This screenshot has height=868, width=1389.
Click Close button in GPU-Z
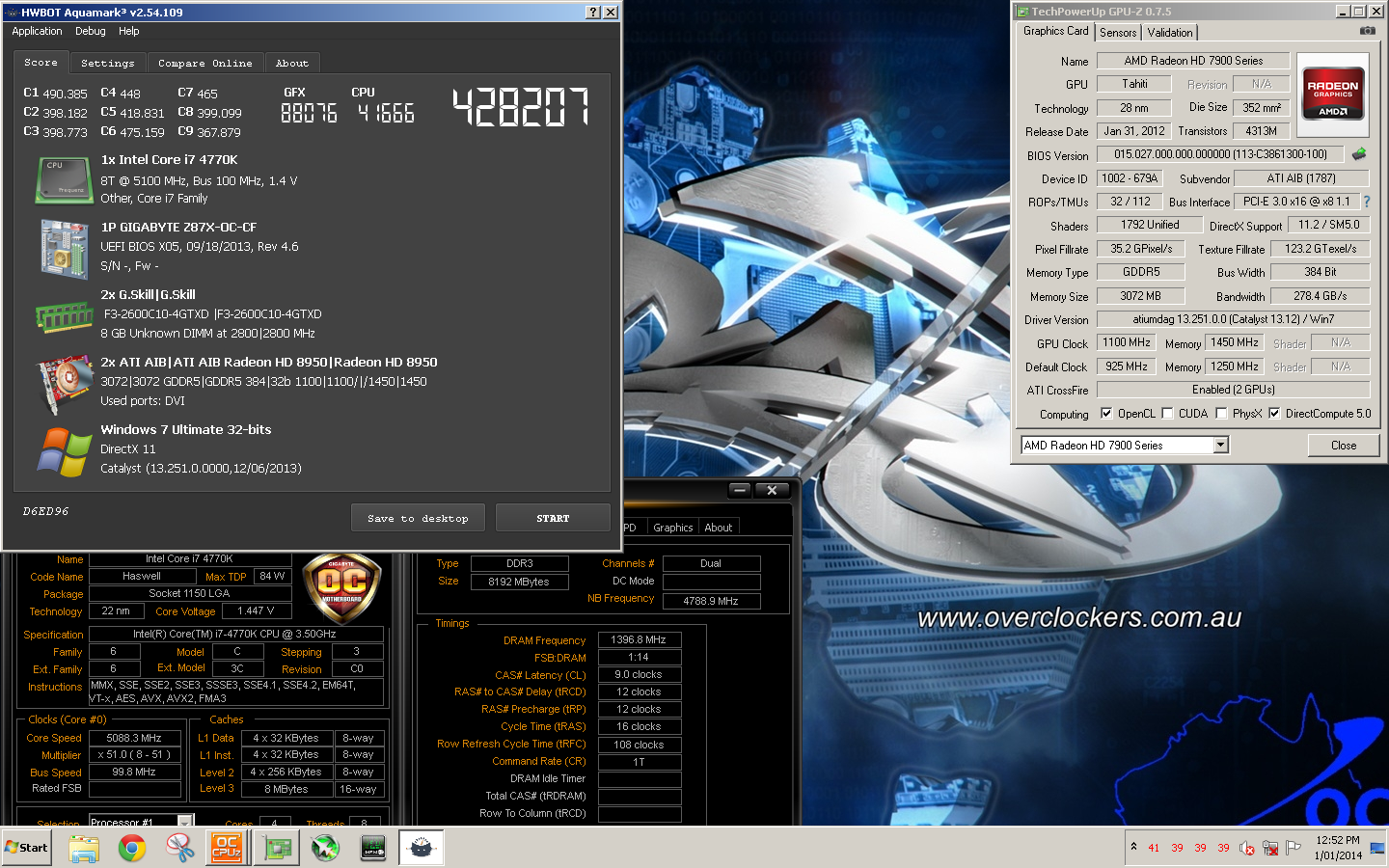click(1344, 445)
